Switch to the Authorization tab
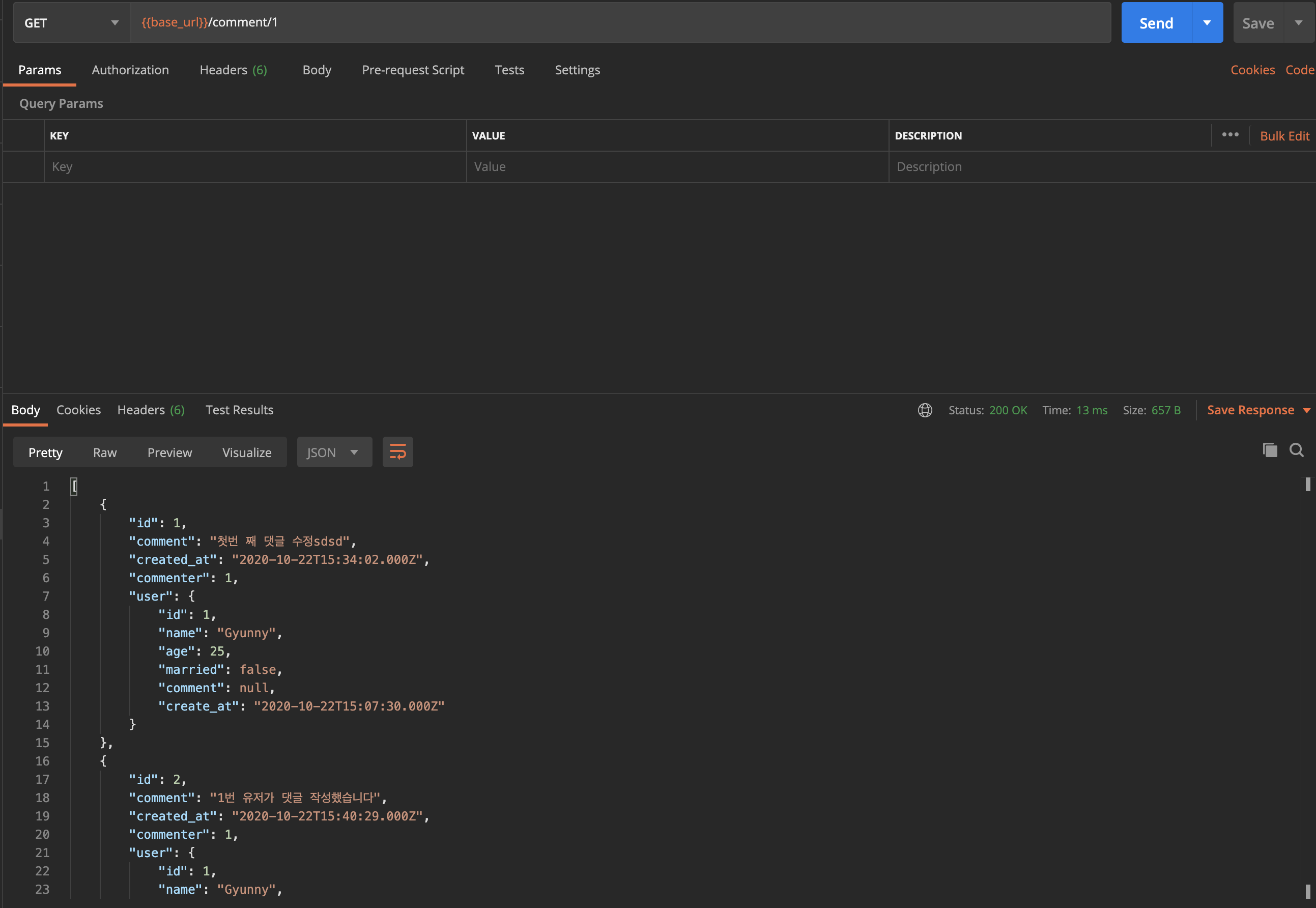This screenshot has width=1316, height=908. pos(130,70)
